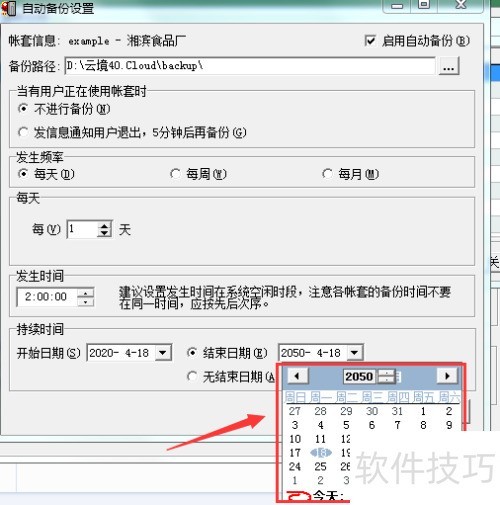Image resolution: width=500 pixels, height=505 pixels.
Task: Pick highlighted day 18 in calendar
Action: point(321,453)
